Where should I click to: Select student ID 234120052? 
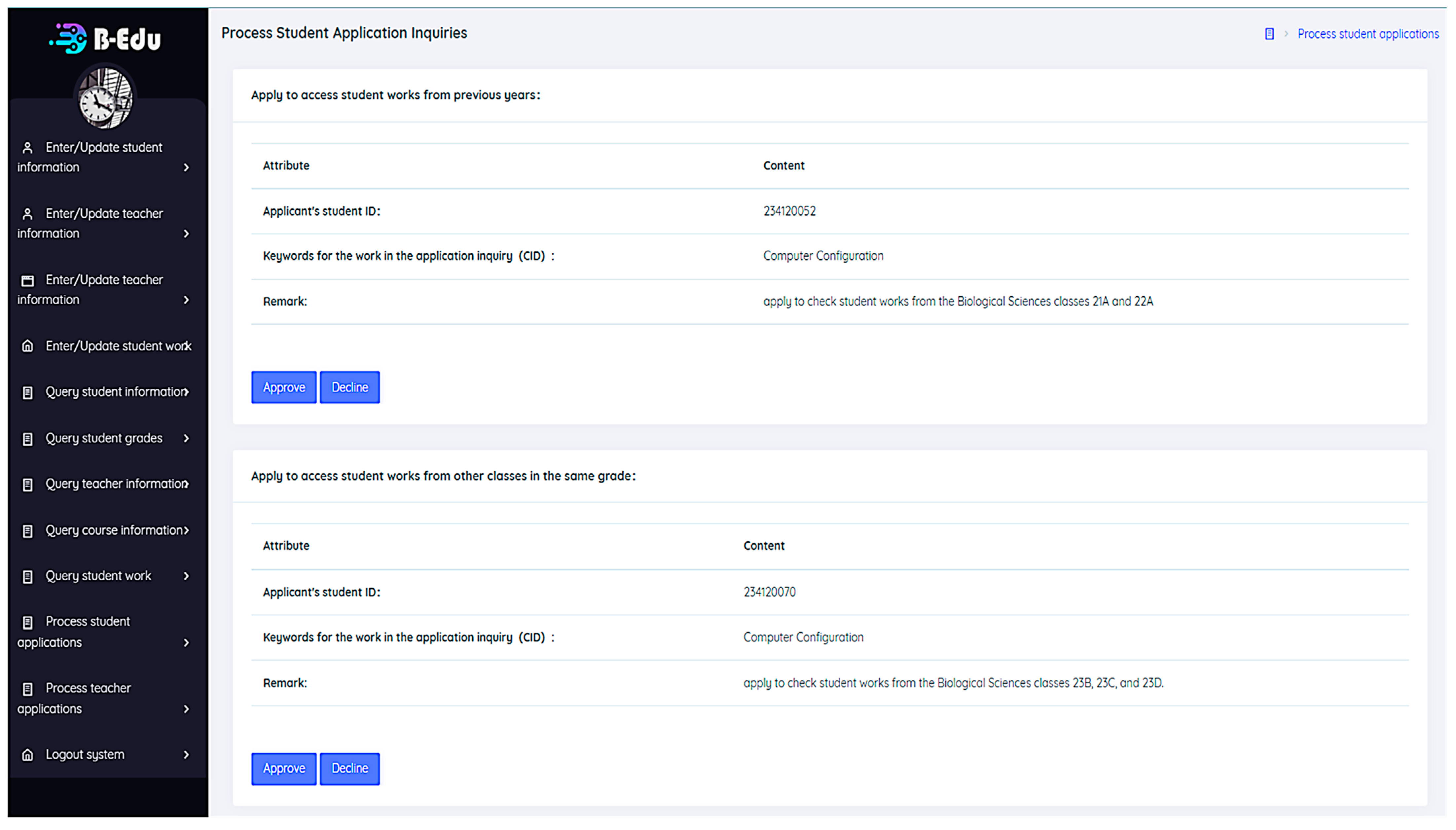pyautogui.click(x=789, y=211)
